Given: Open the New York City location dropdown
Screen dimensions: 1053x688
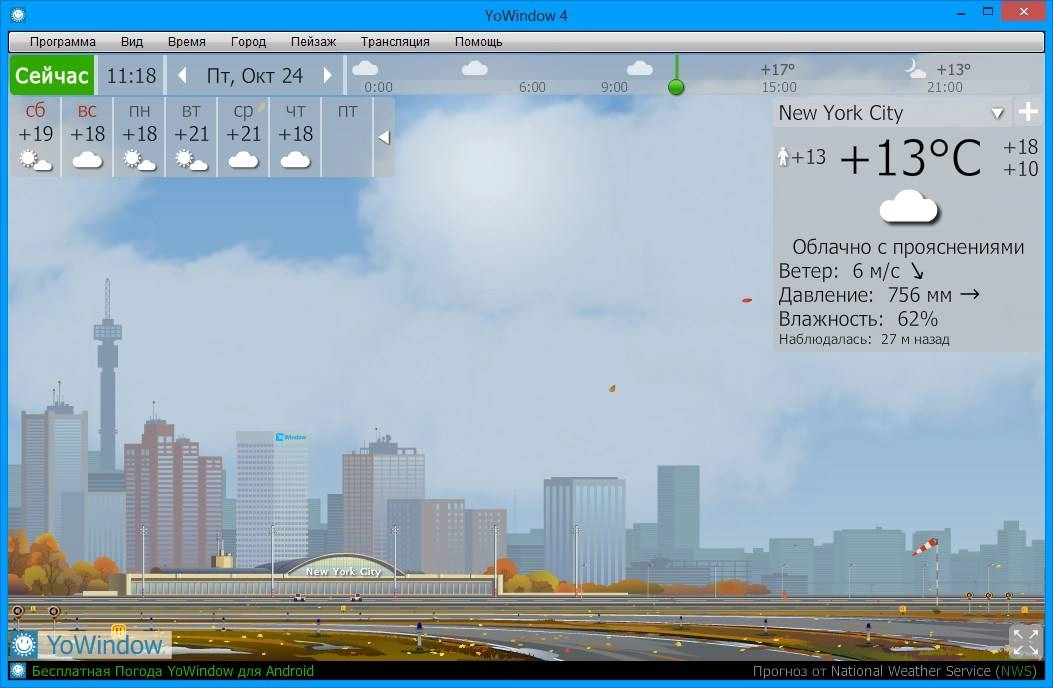Looking at the screenshot, I should [x=997, y=113].
